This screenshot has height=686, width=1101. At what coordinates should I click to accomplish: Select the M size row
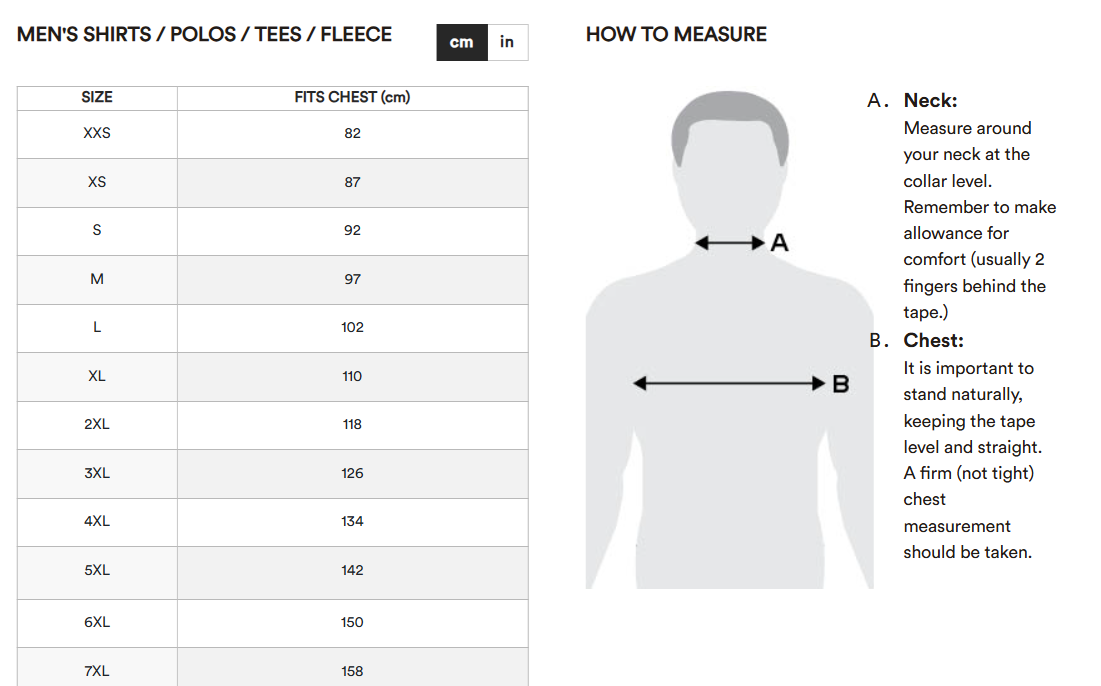pos(272,279)
